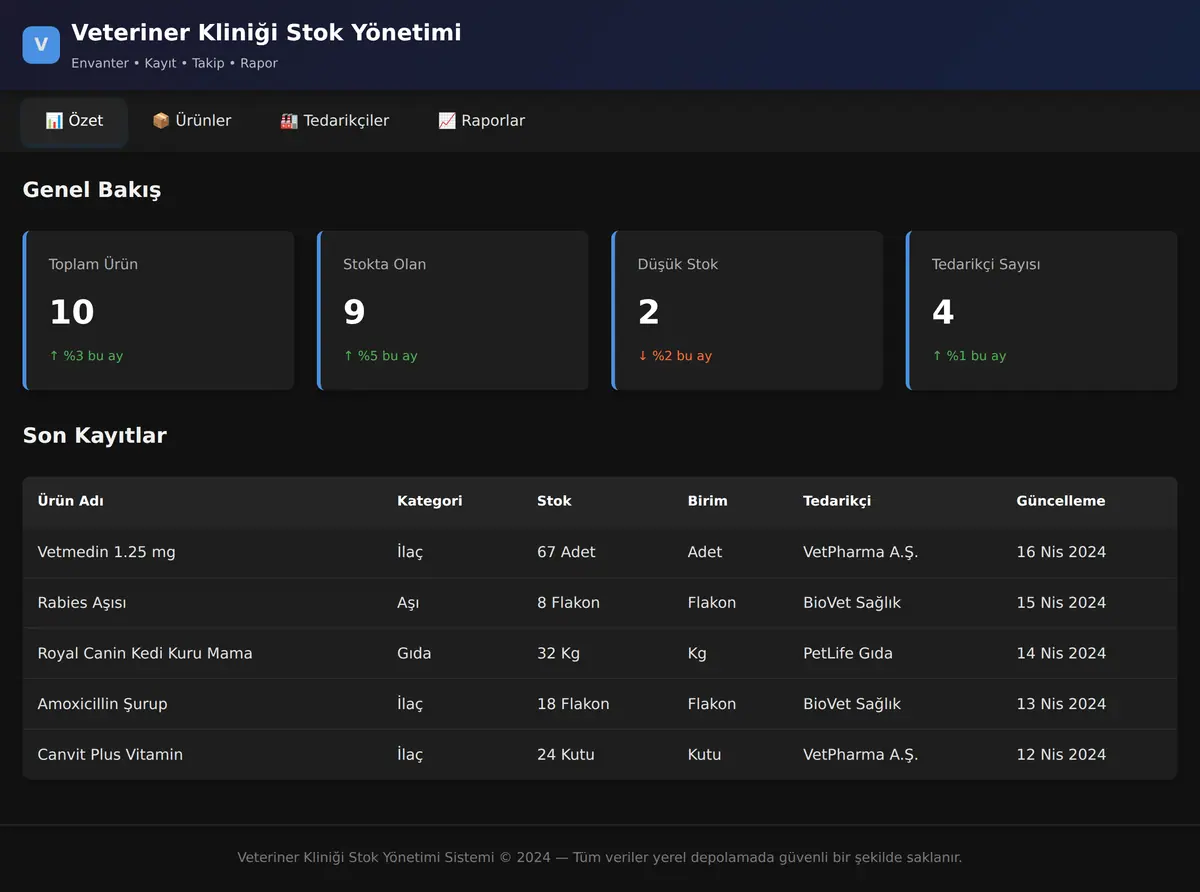Screen dimensions: 1200x892
Task: Select the Rabies Aşısı product name
Action: point(82,603)
